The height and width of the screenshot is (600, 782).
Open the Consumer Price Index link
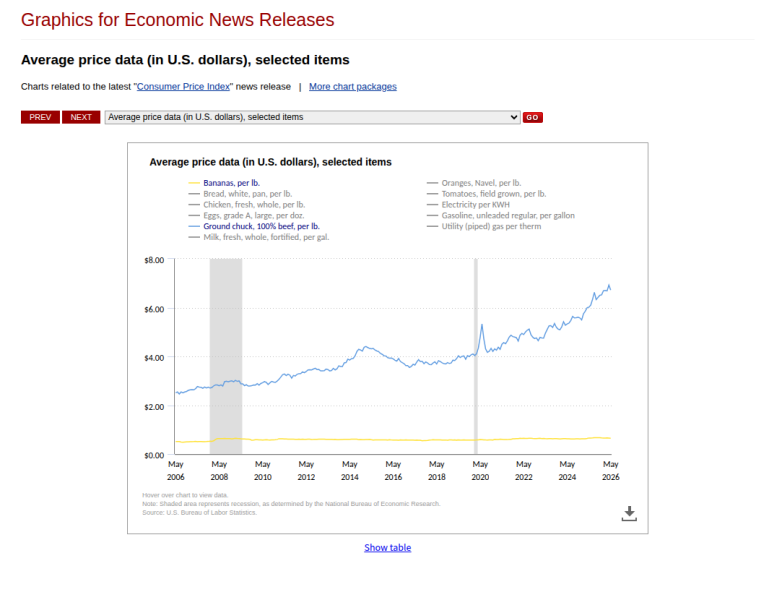pyautogui.click(x=183, y=87)
